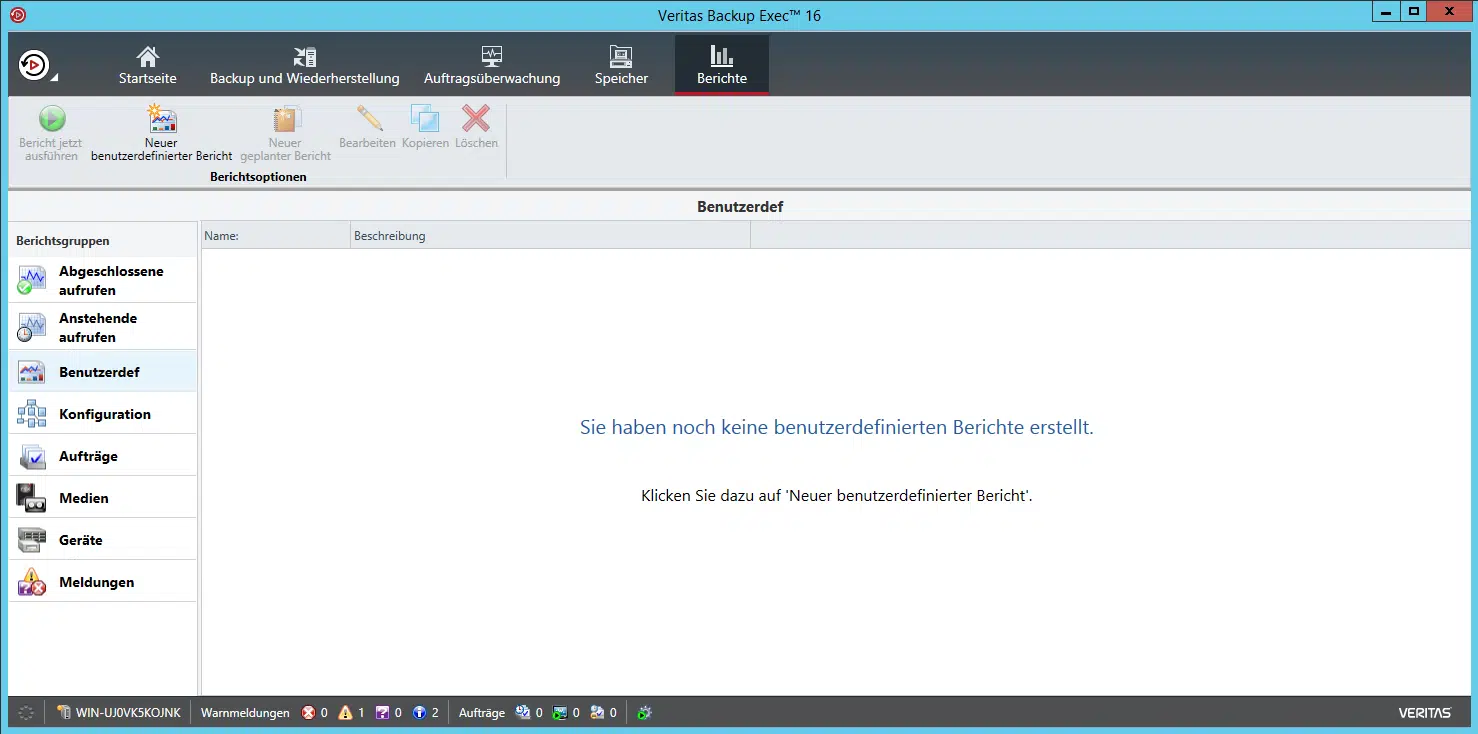This screenshot has width=1478, height=734.
Task: Click second Aufträge job status icon
Action: 560,713
